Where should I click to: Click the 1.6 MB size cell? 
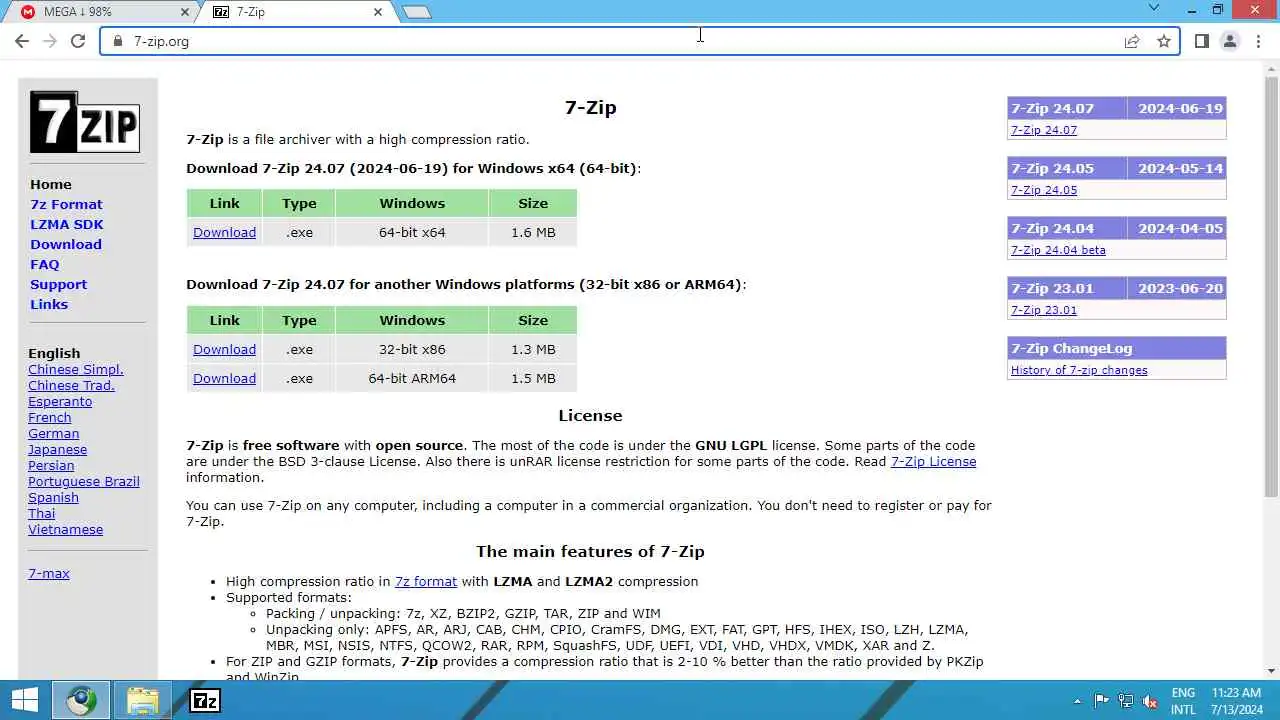pyautogui.click(x=533, y=232)
